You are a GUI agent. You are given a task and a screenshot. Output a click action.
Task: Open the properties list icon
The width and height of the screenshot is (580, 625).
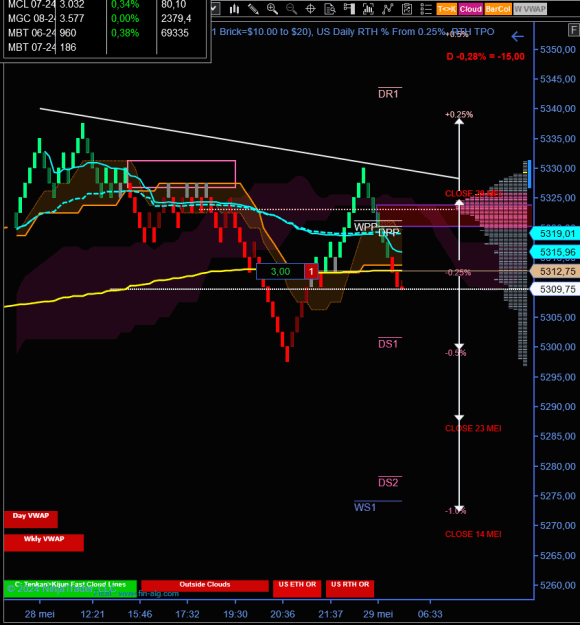tap(426, 9)
